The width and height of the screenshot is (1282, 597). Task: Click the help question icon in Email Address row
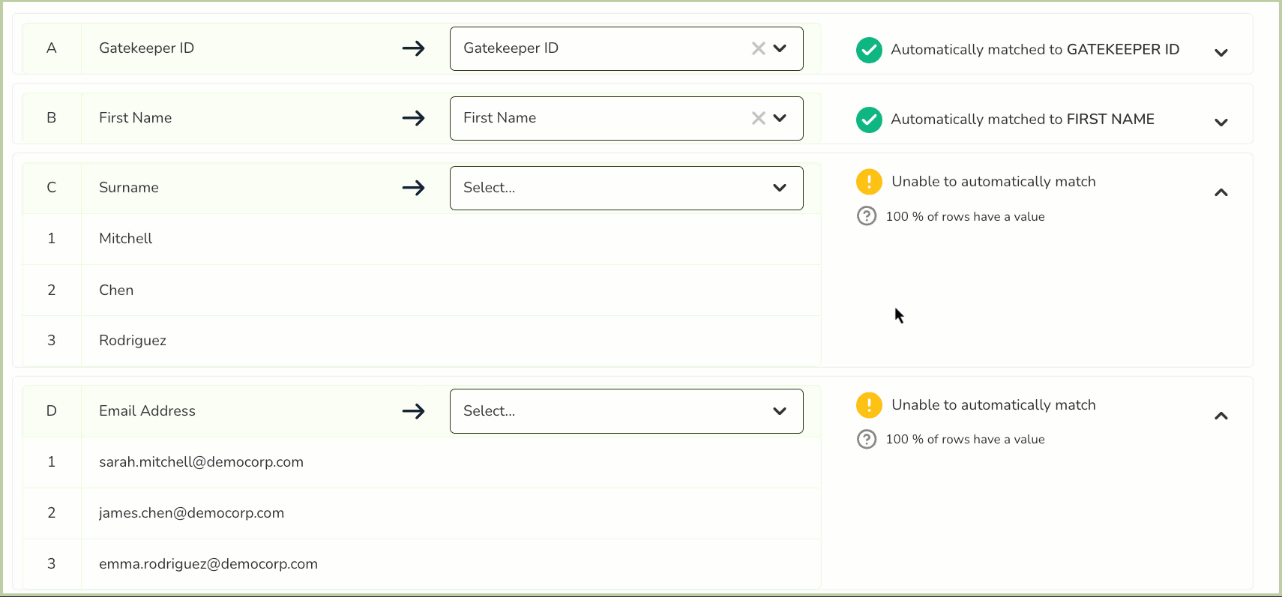[x=867, y=439]
